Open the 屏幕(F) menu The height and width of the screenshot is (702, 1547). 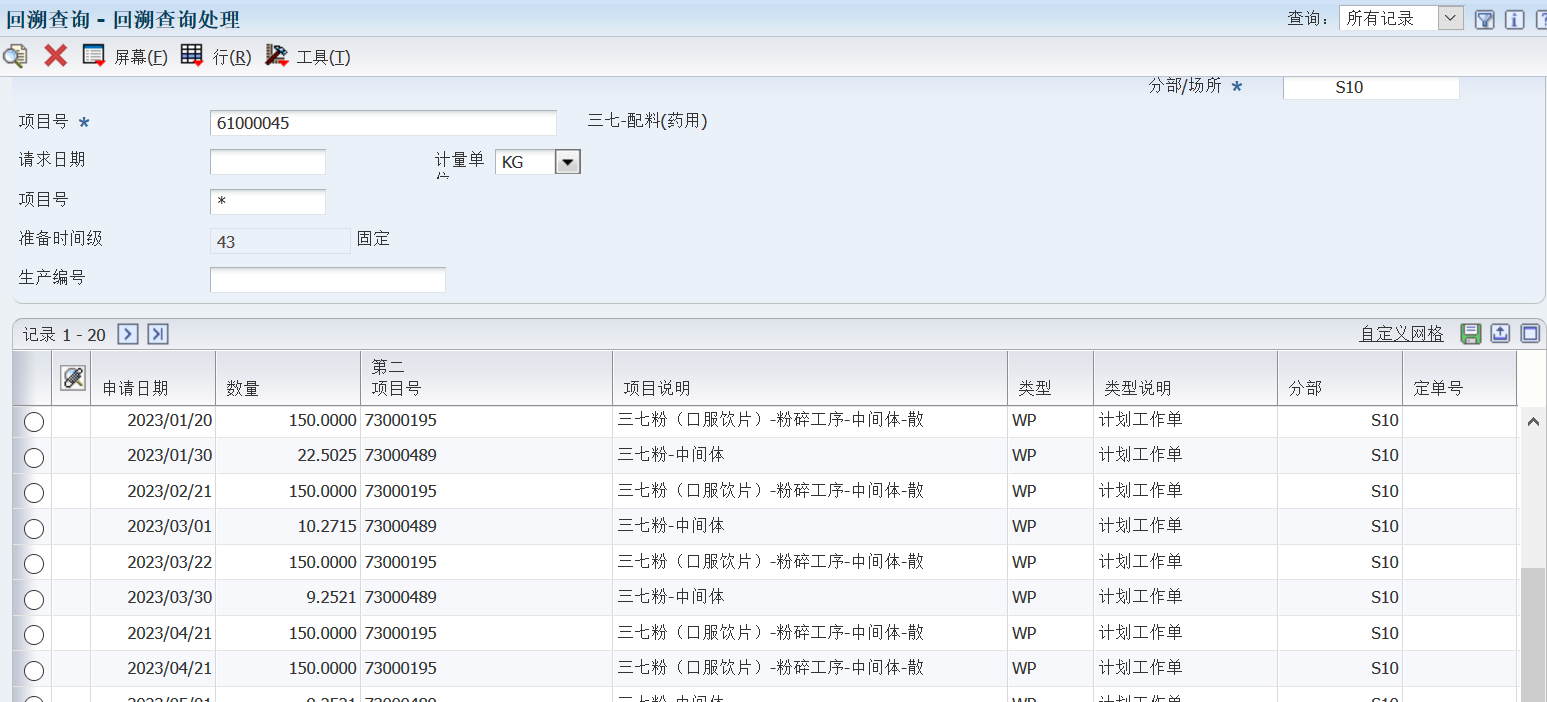coord(125,57)
